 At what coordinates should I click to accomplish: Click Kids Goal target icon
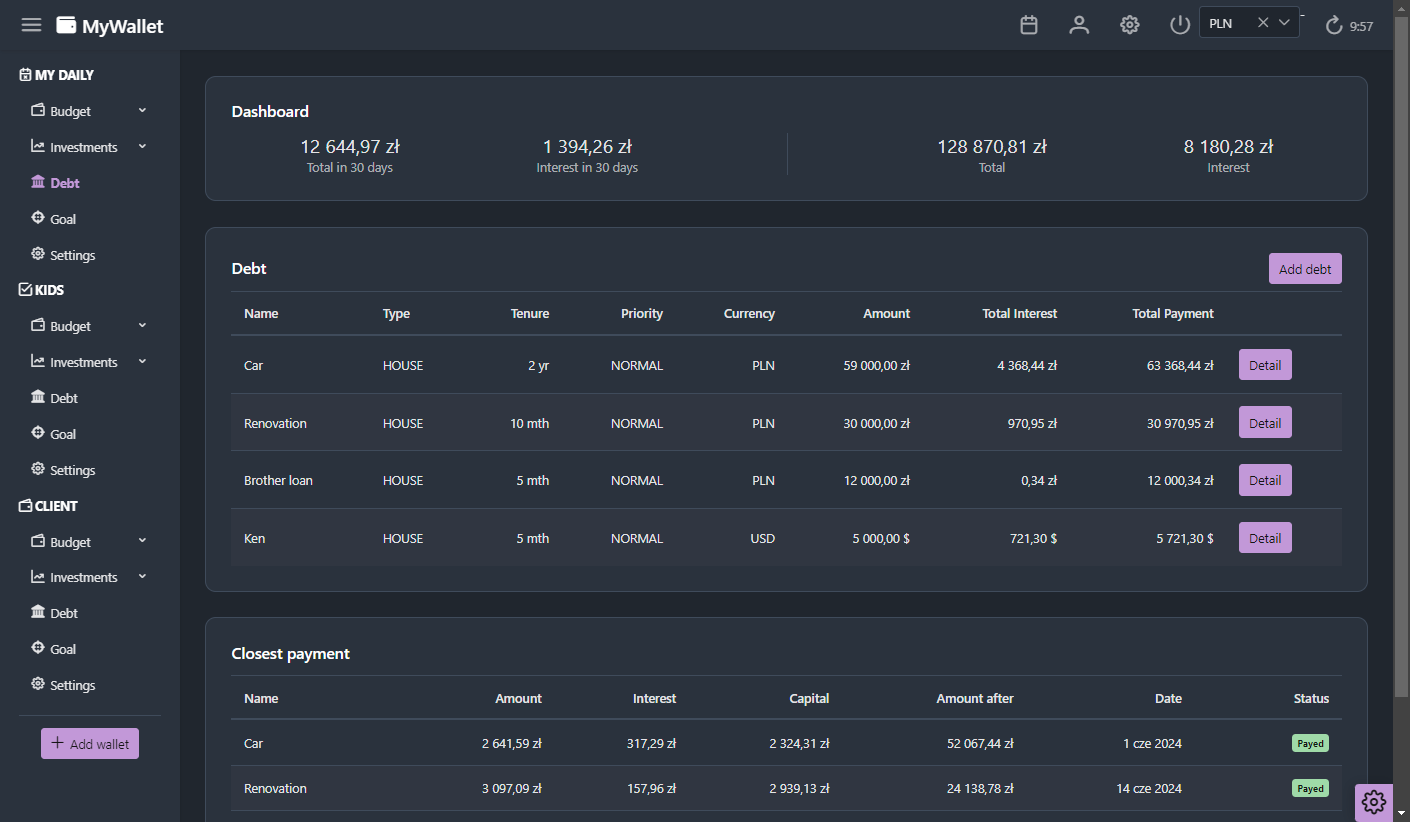(38, 433)
